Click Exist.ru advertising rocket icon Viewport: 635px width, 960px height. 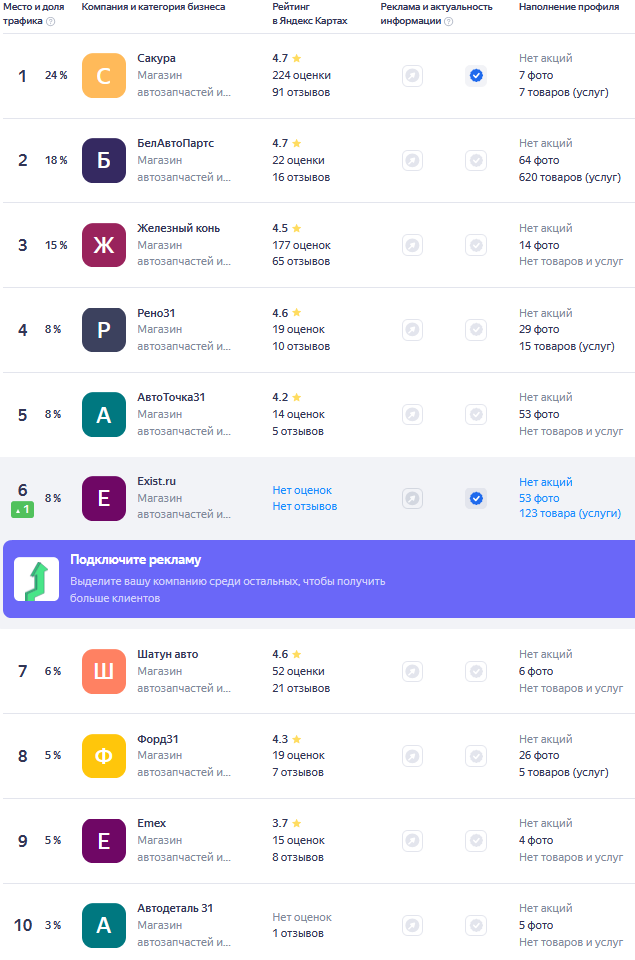pyautogui.click(x=413, y=498)
